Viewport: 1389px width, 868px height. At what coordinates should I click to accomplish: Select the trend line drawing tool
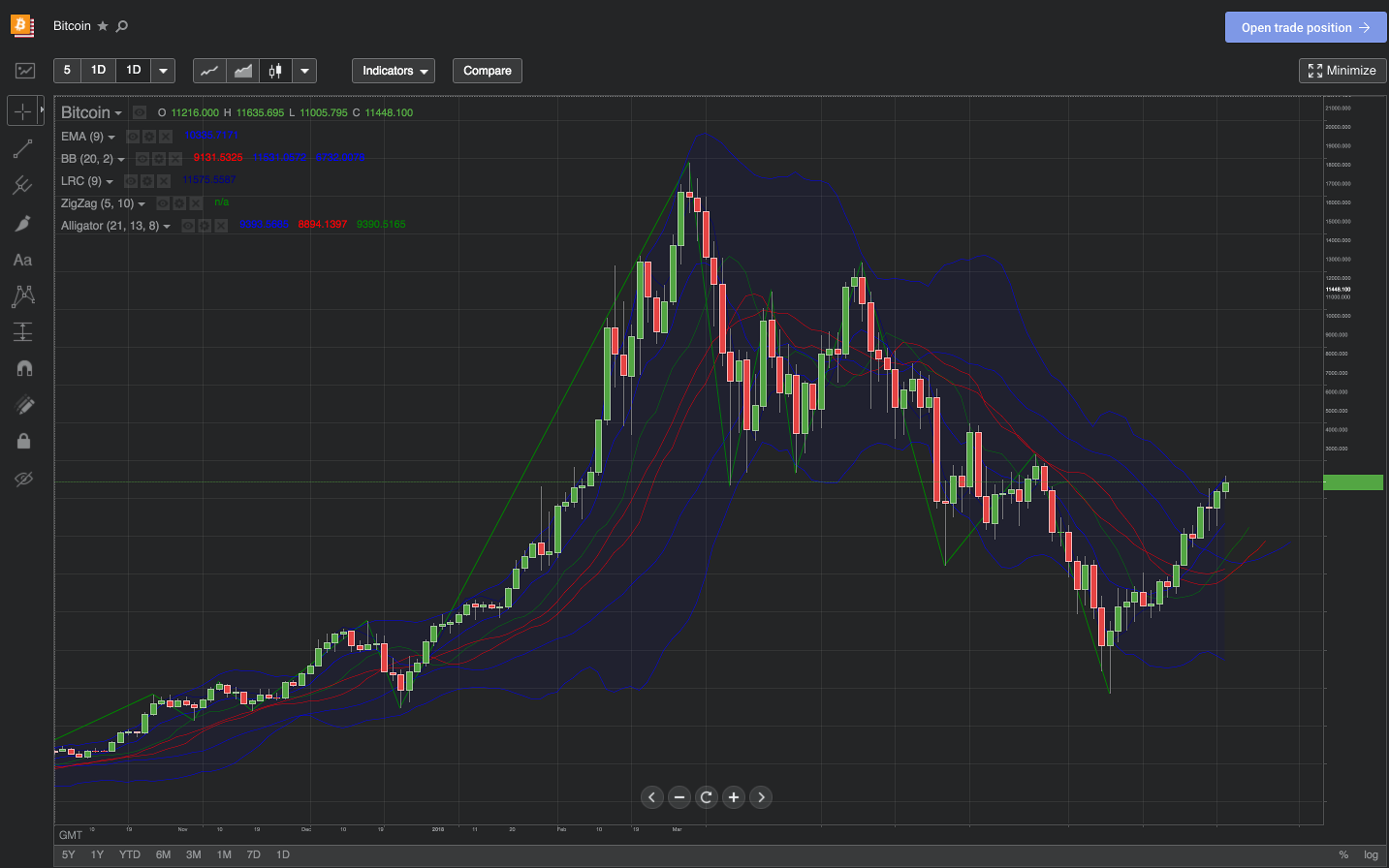point(23,148)
